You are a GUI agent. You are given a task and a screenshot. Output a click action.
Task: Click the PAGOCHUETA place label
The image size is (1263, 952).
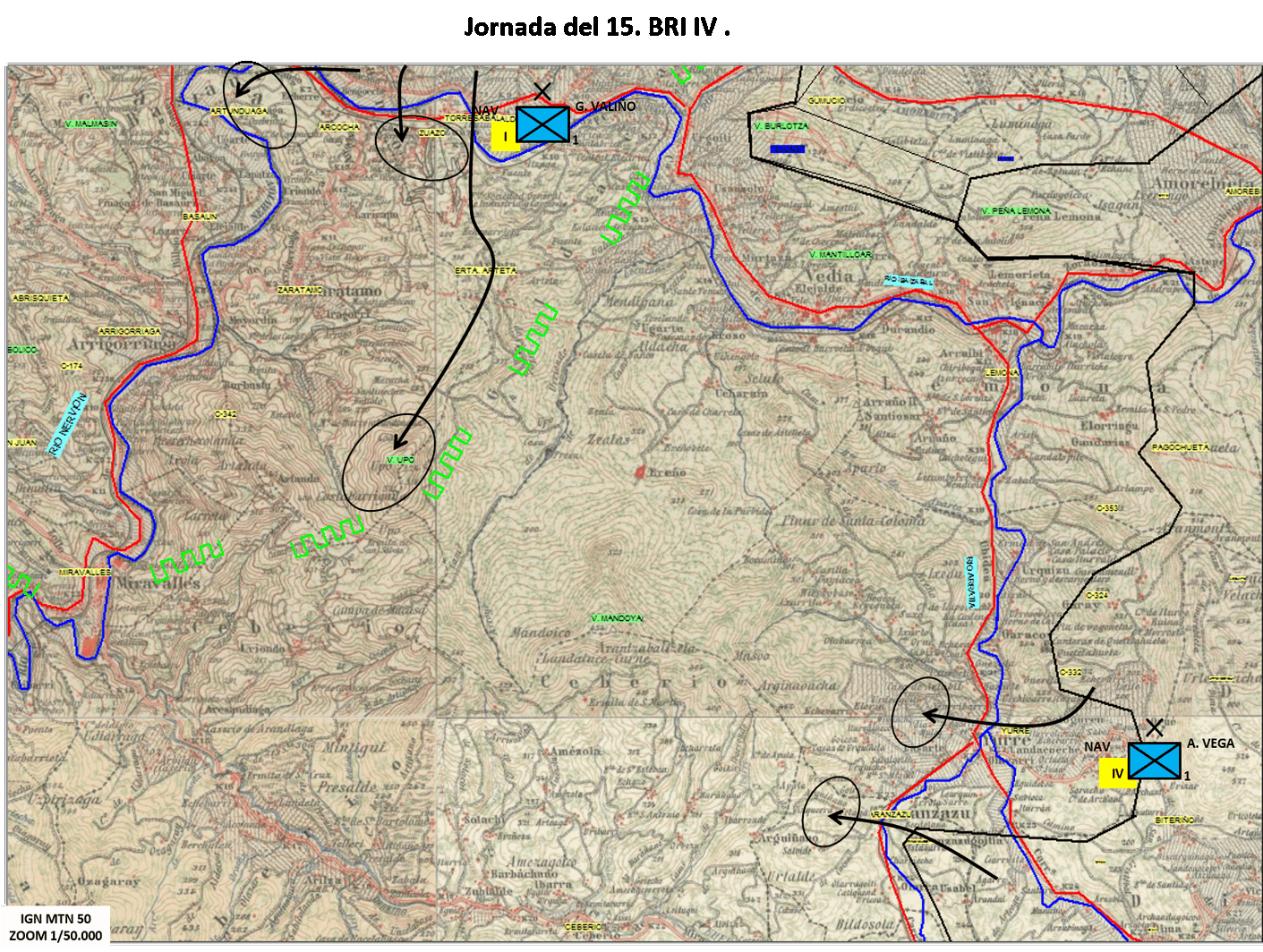[x=1181, y=446]
